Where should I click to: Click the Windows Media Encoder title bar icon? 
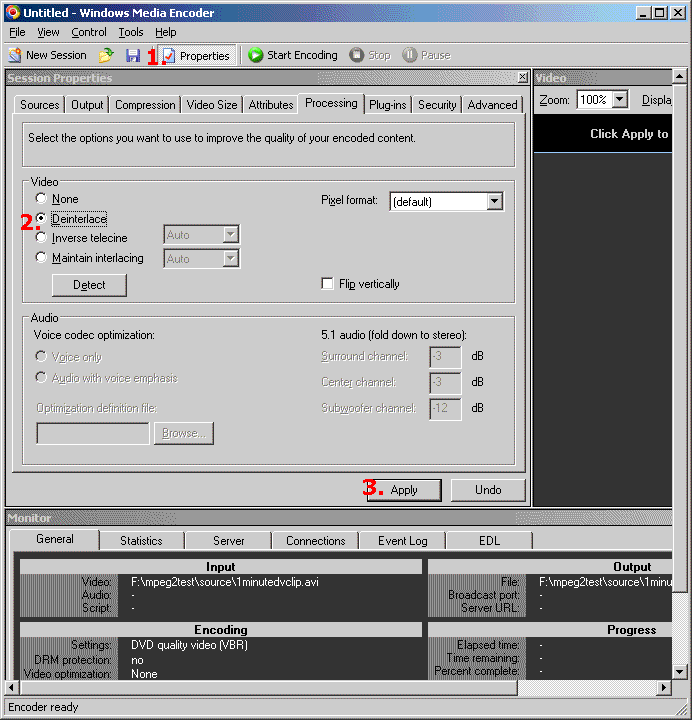pyautogui.click(x=12, y=12)
